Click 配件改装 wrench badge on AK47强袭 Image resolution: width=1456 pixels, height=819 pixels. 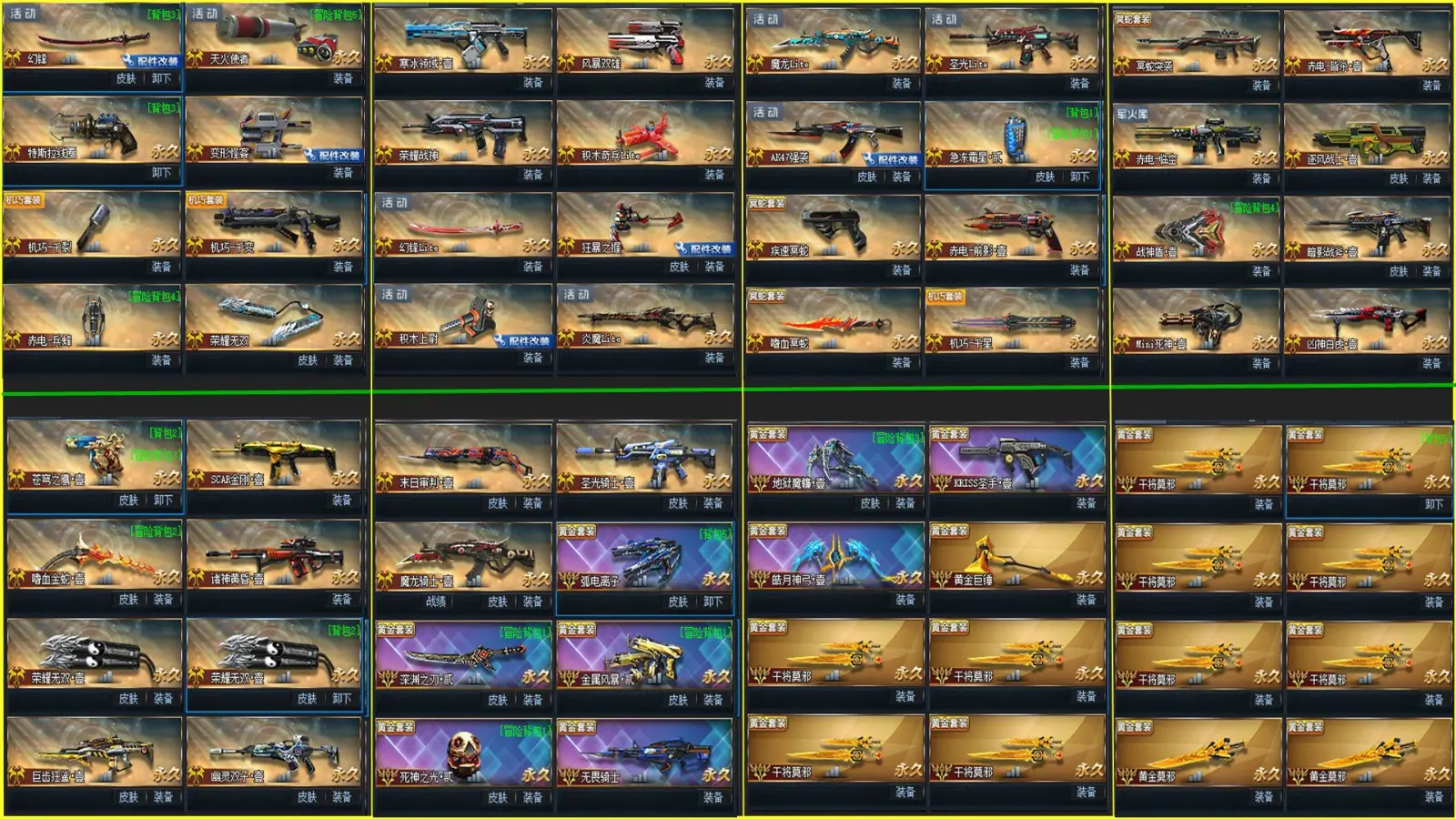[891, 159]
